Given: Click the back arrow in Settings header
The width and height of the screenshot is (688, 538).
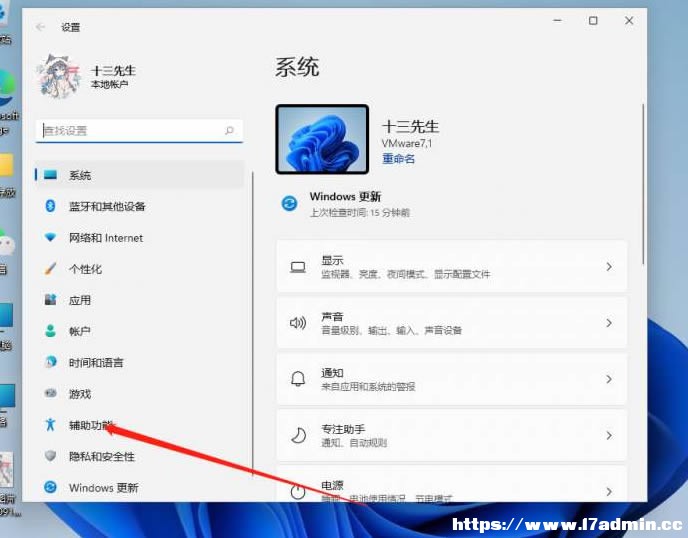Looking at the screenshot, I should click(x=40, y=27).
